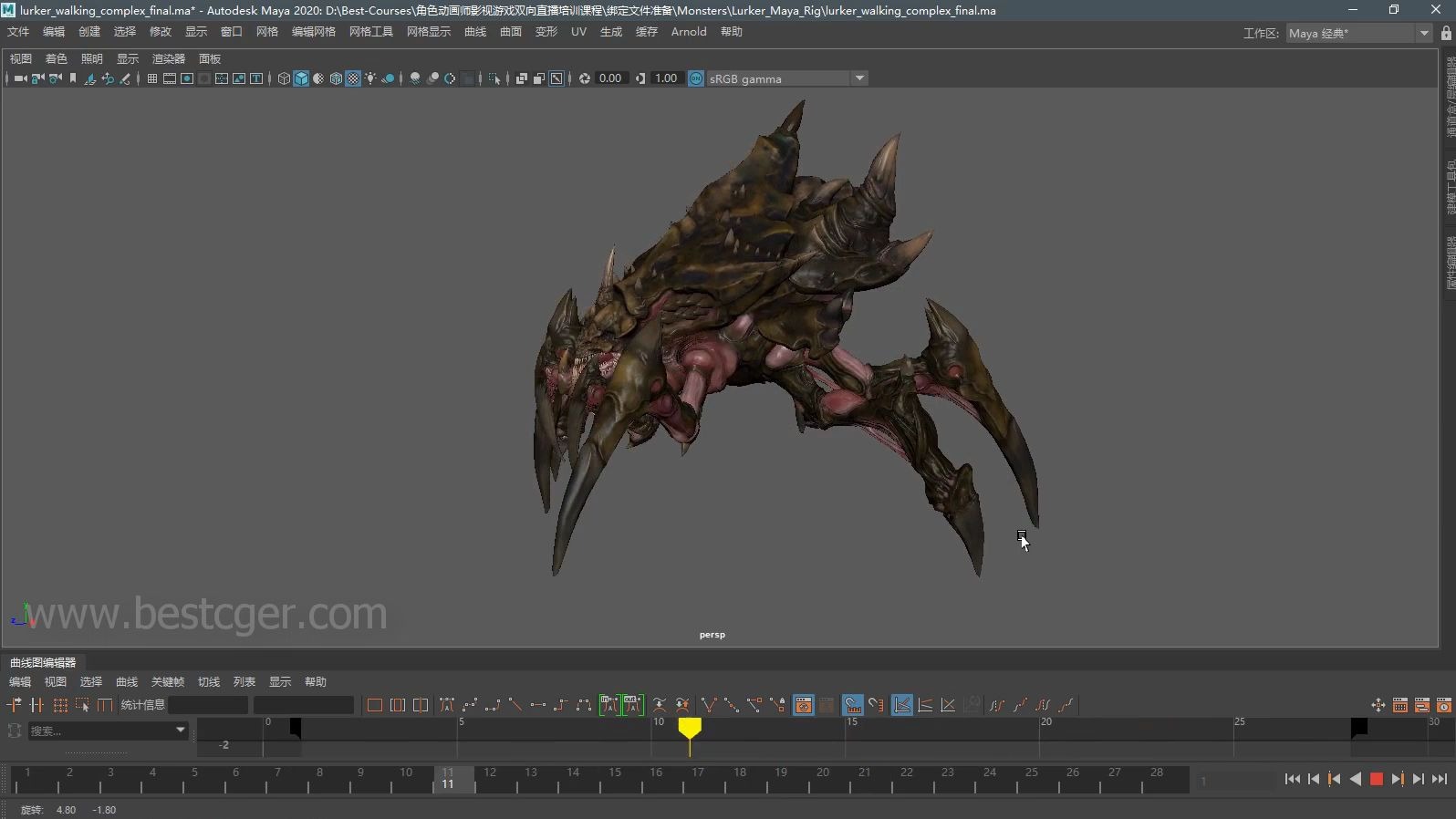Open the graph editor 搜索 search dropdown arrow
This screenshot has height=819, width=1456.
[x=180, y=730]
